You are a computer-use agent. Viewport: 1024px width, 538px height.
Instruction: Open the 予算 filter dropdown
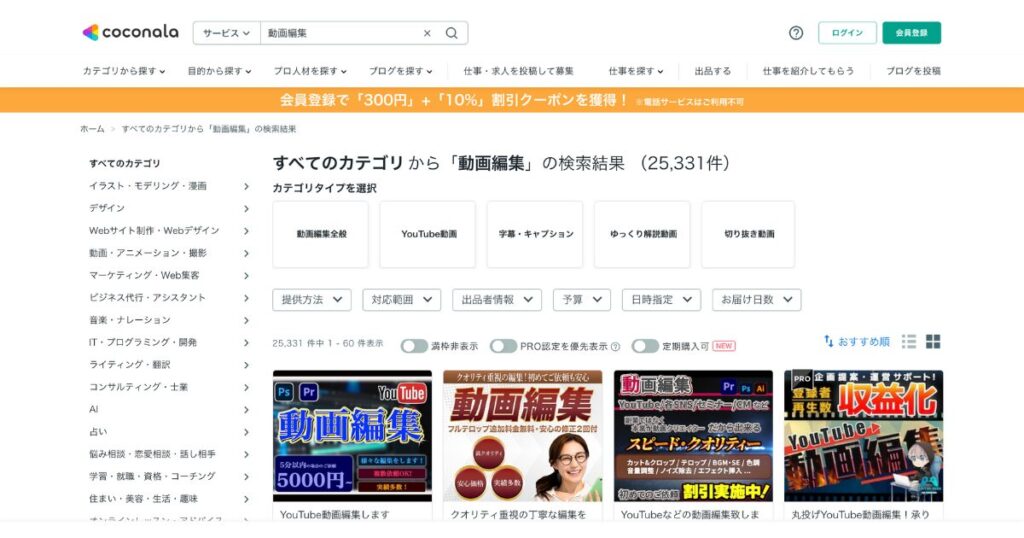coord(582,300)
